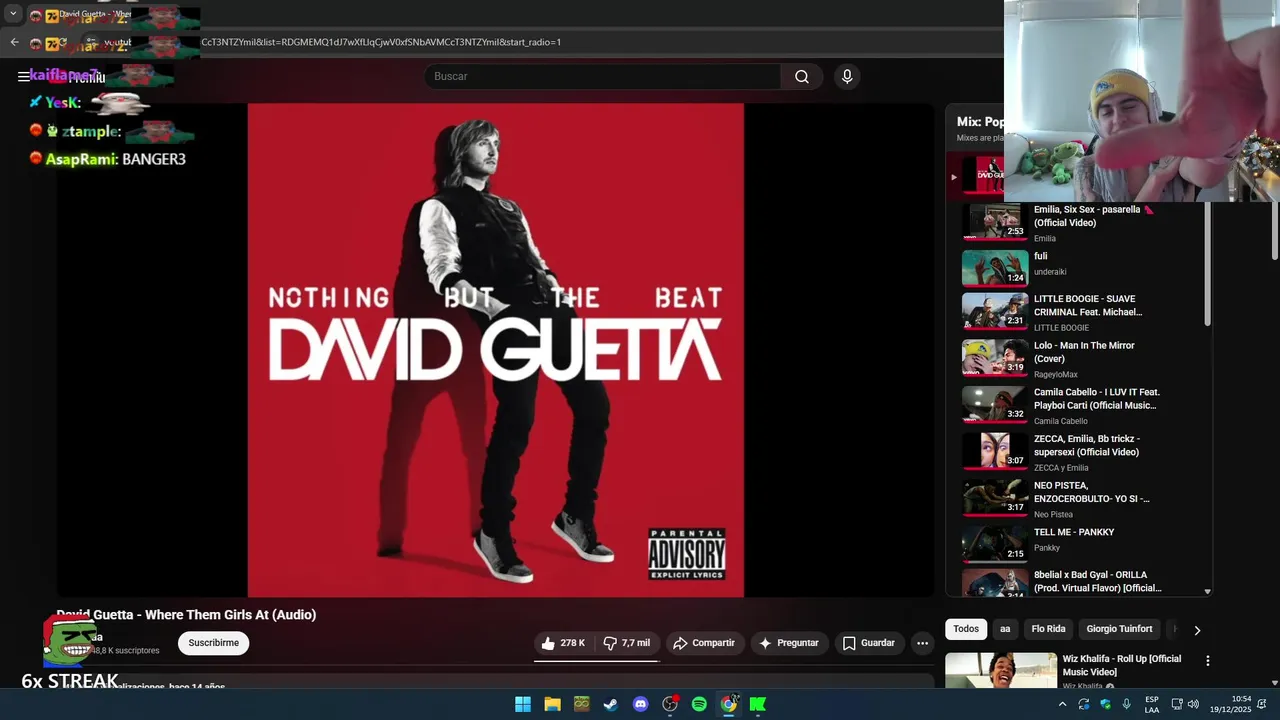The height and width of the screenshot is (720, 1280).
Task: Click the like/dislike ratio bar
Action: (596, 661)
